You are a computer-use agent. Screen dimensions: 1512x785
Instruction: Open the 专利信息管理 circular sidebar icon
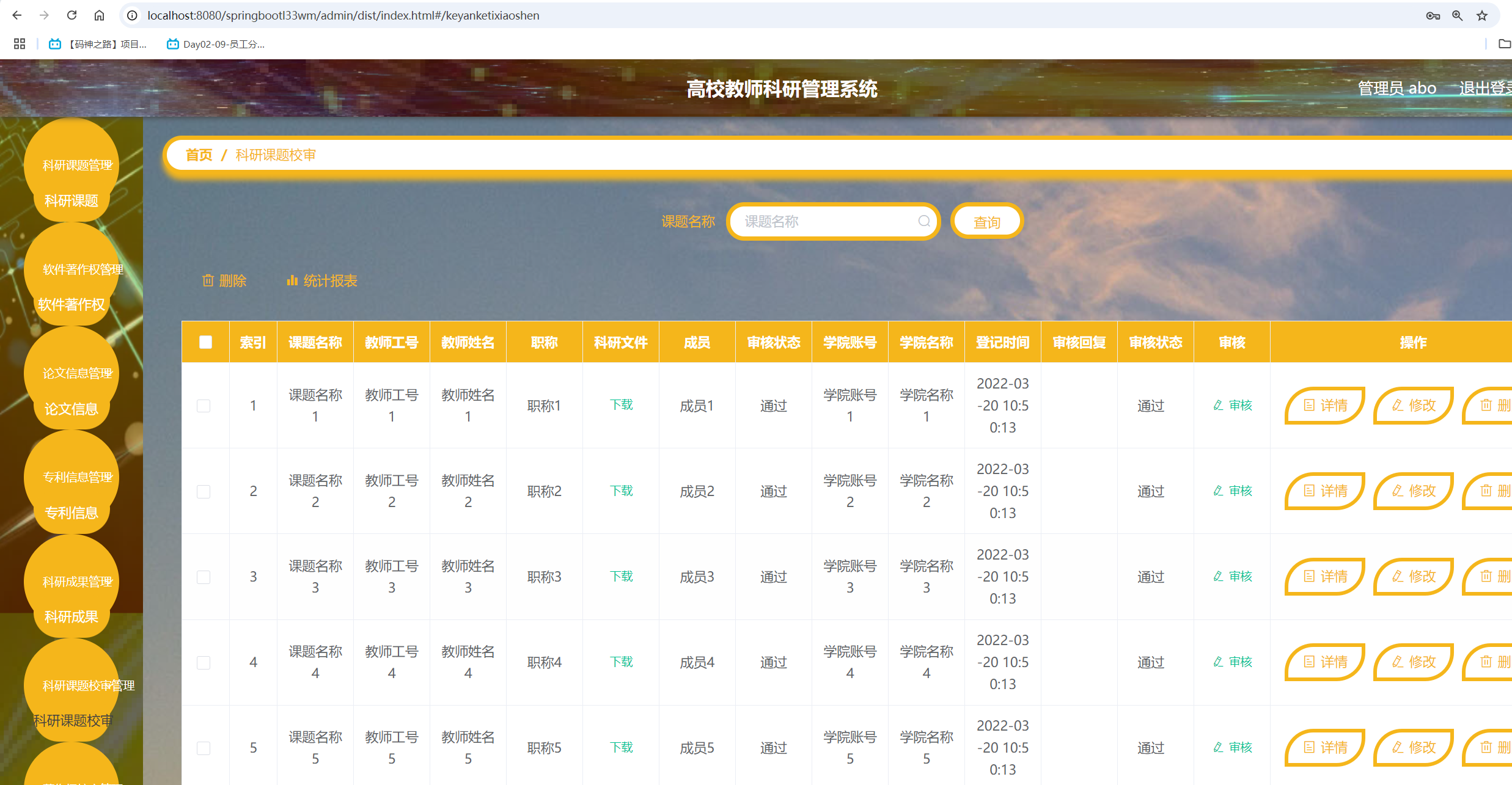pos(72,477)
